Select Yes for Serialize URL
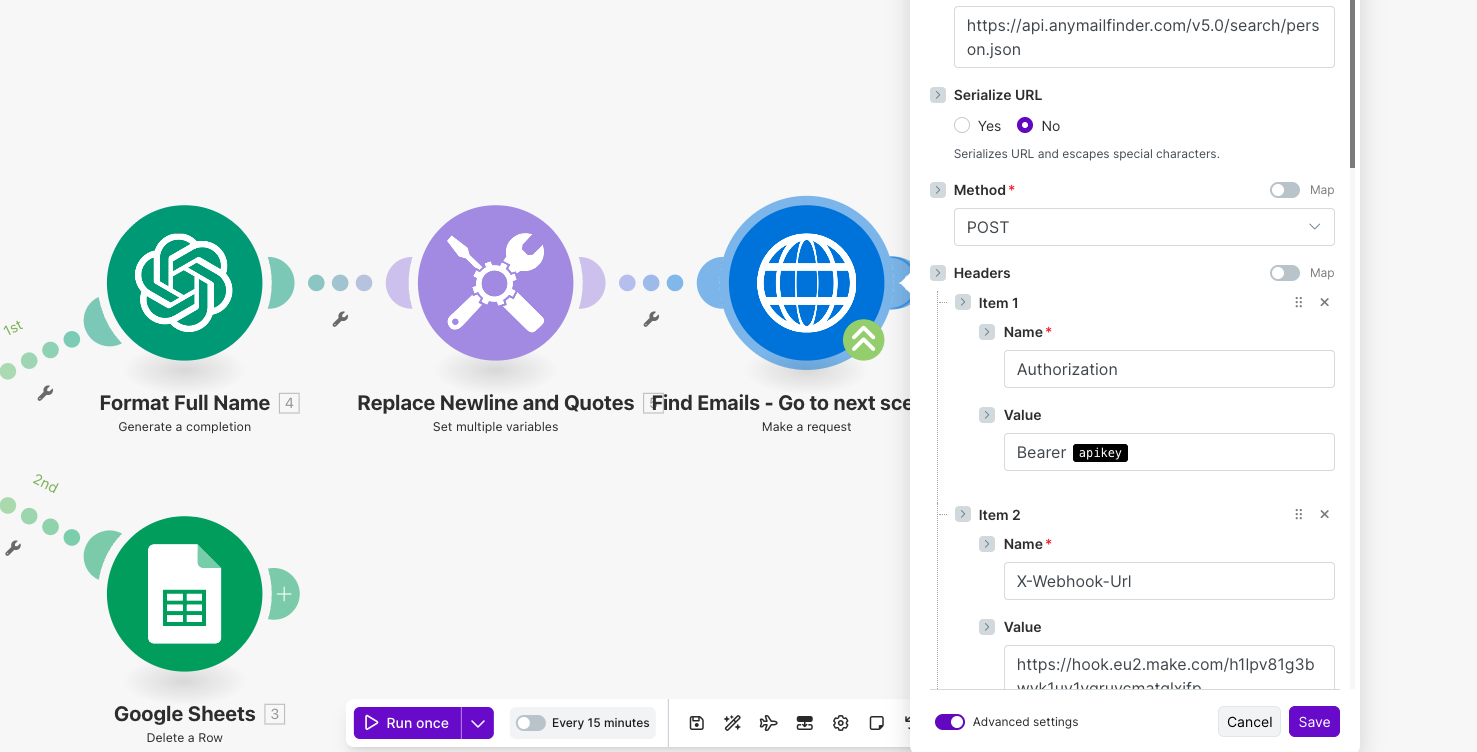 [x=962, y=126]
